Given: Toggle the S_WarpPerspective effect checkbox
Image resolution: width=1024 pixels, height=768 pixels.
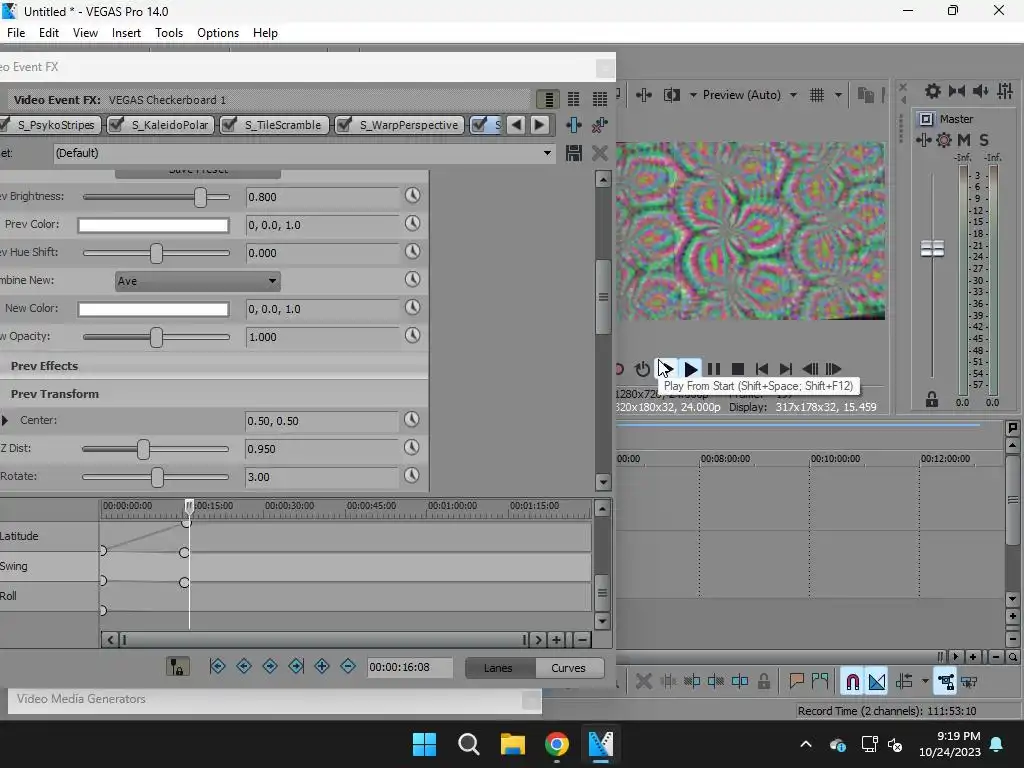Looking at the screenshot, I should click(344, 125).
